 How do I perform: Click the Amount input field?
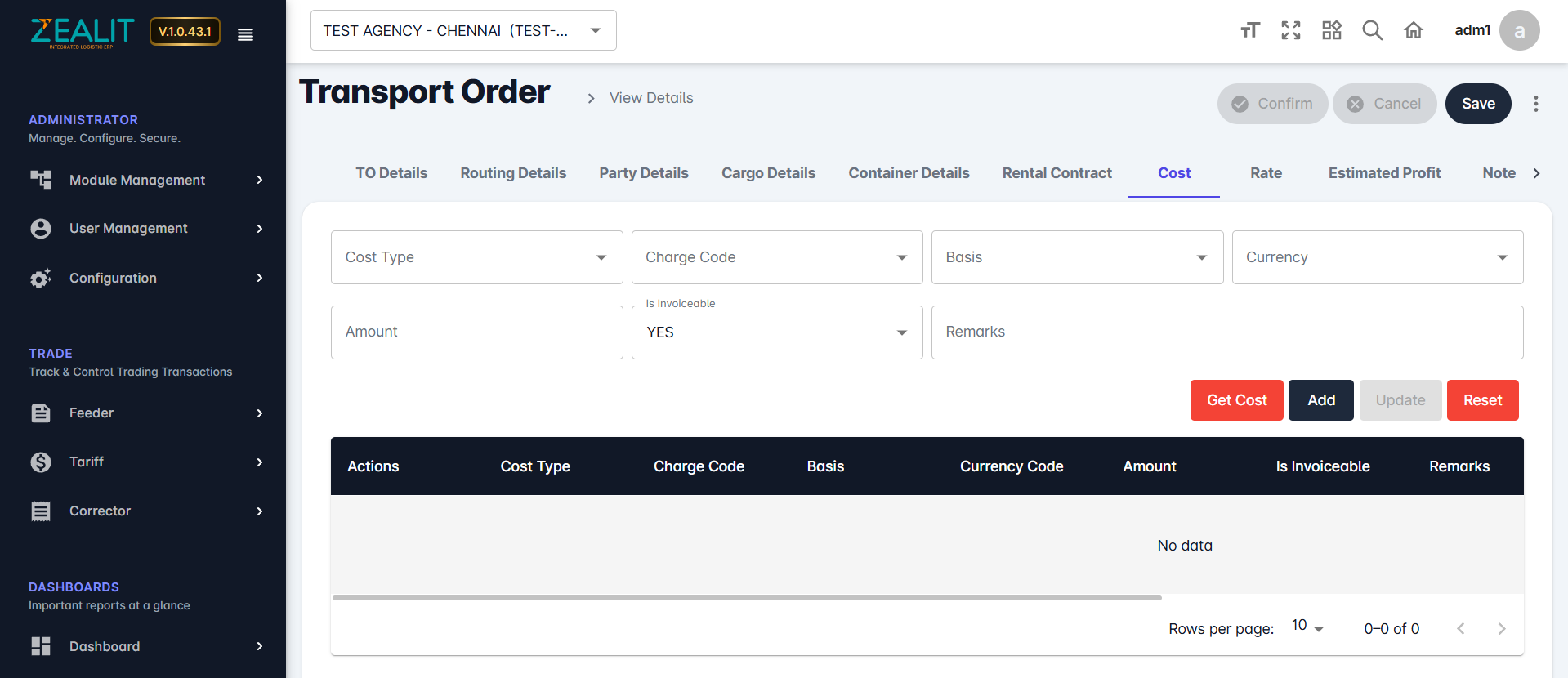tap(476, 332)
